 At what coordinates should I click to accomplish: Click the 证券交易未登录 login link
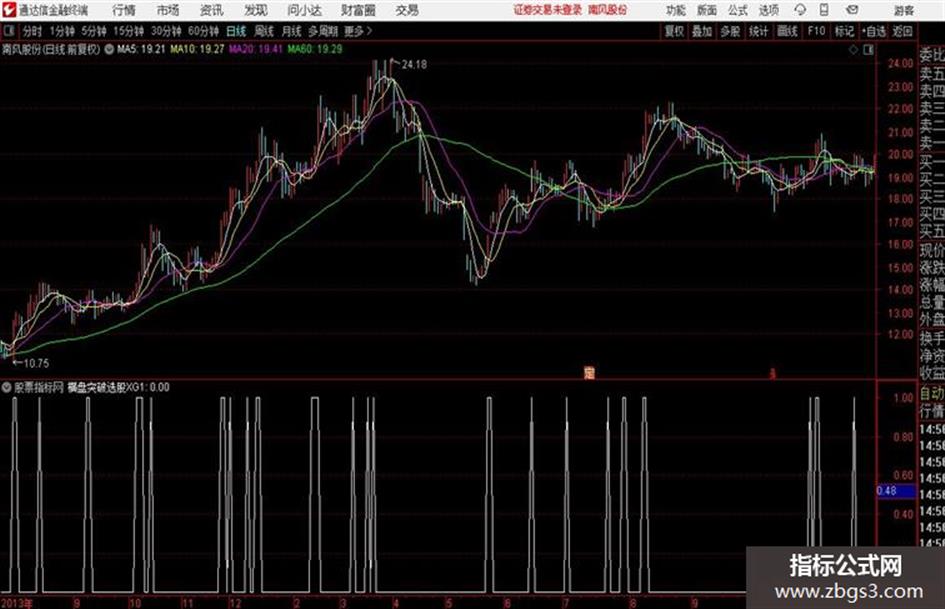point(548,10)
